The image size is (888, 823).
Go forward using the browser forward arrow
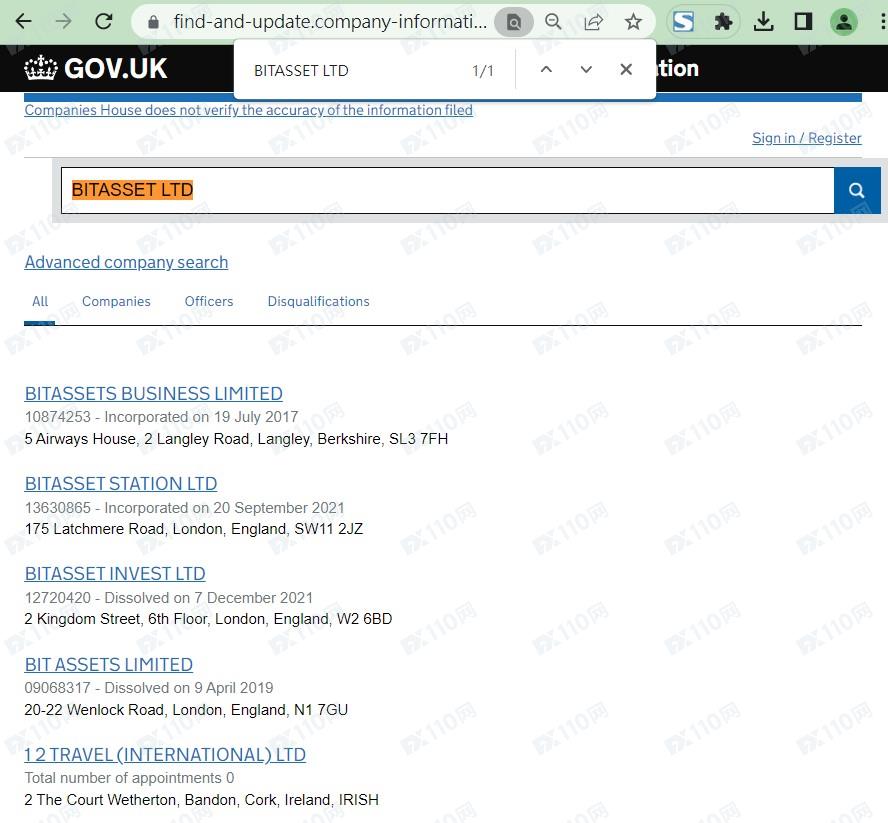(63, 22)
